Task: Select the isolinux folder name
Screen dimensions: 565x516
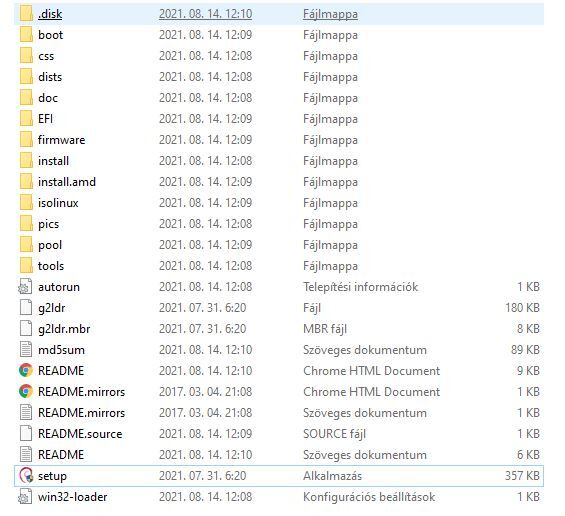Action: click(x=58, y=203)
